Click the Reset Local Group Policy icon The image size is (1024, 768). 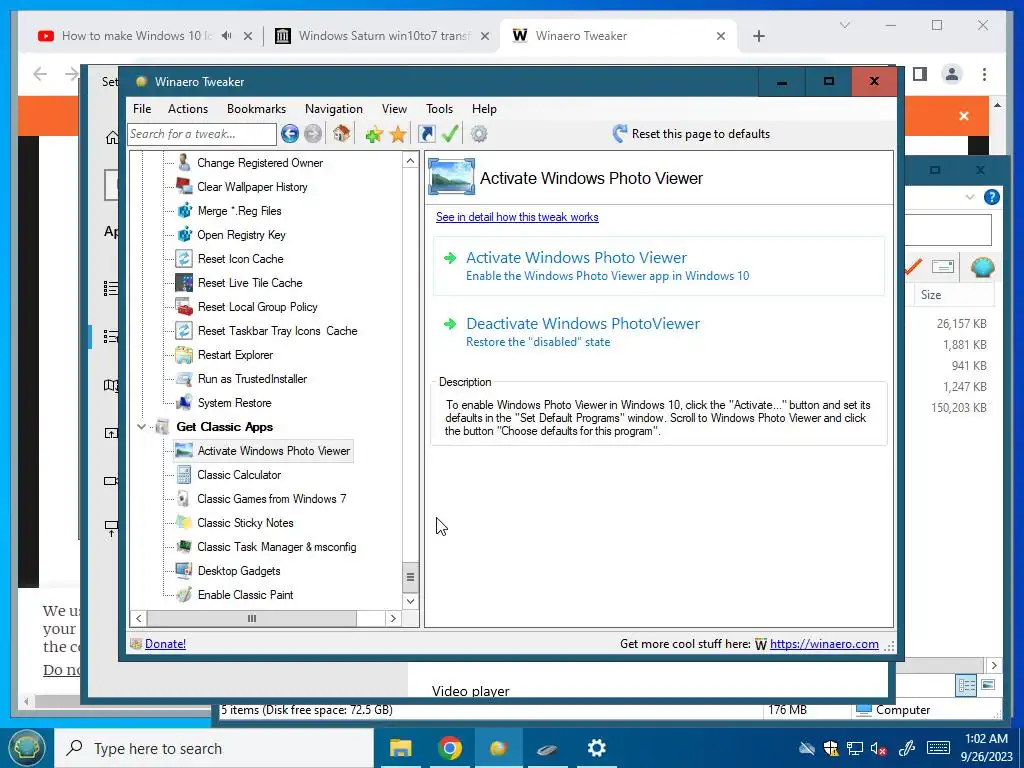click(x=184, y=307)
